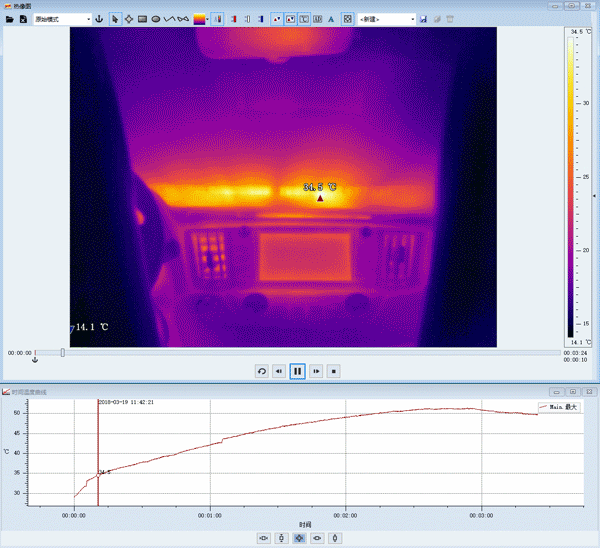
Task: Click the Main max legend entry
Action: (x=559, y=407)
